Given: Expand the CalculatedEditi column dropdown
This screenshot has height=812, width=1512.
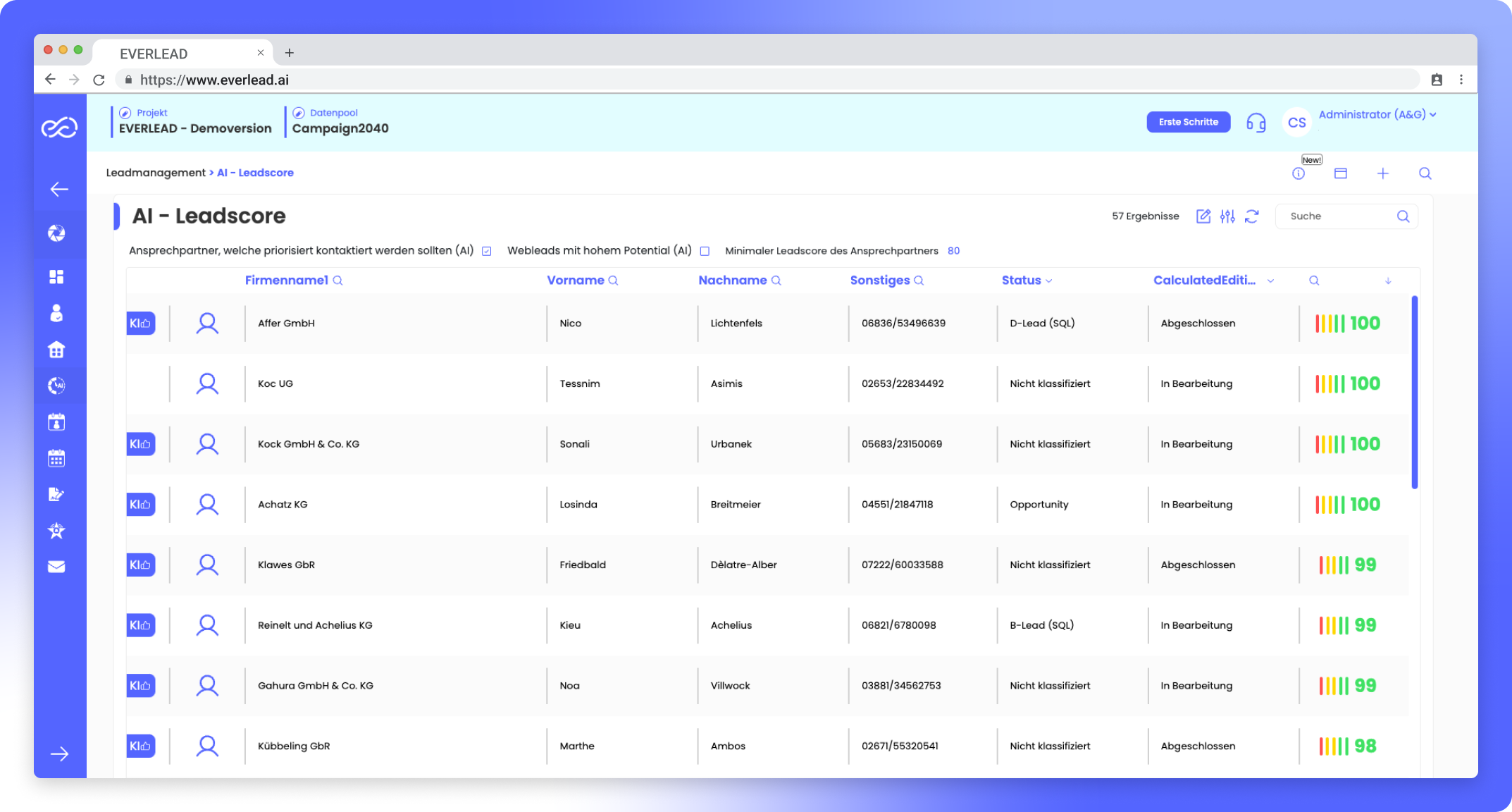Looking at the screenshot, I should [x=1270, y=280].
